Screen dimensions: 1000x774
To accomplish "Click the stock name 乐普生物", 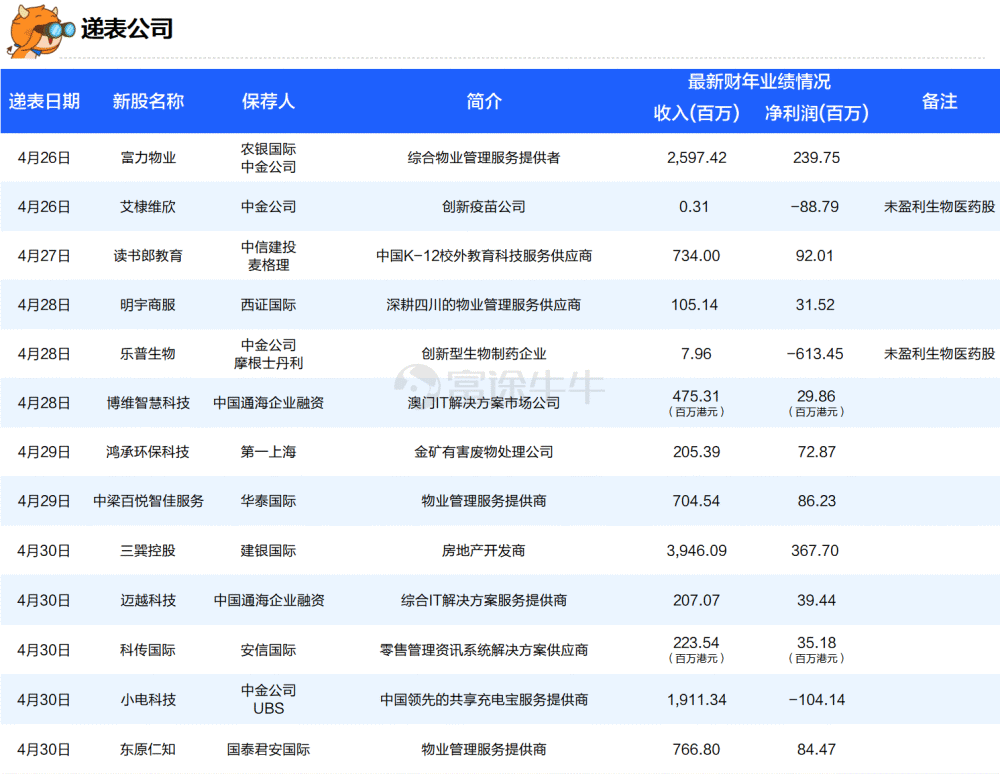I will point(148,354).
